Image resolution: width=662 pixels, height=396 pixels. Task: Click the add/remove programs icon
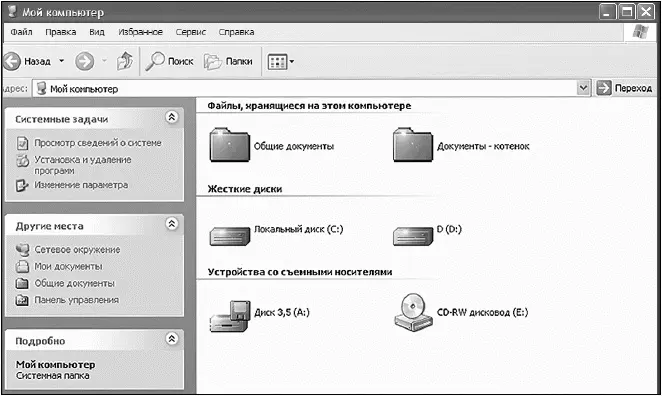coord(22,161)
